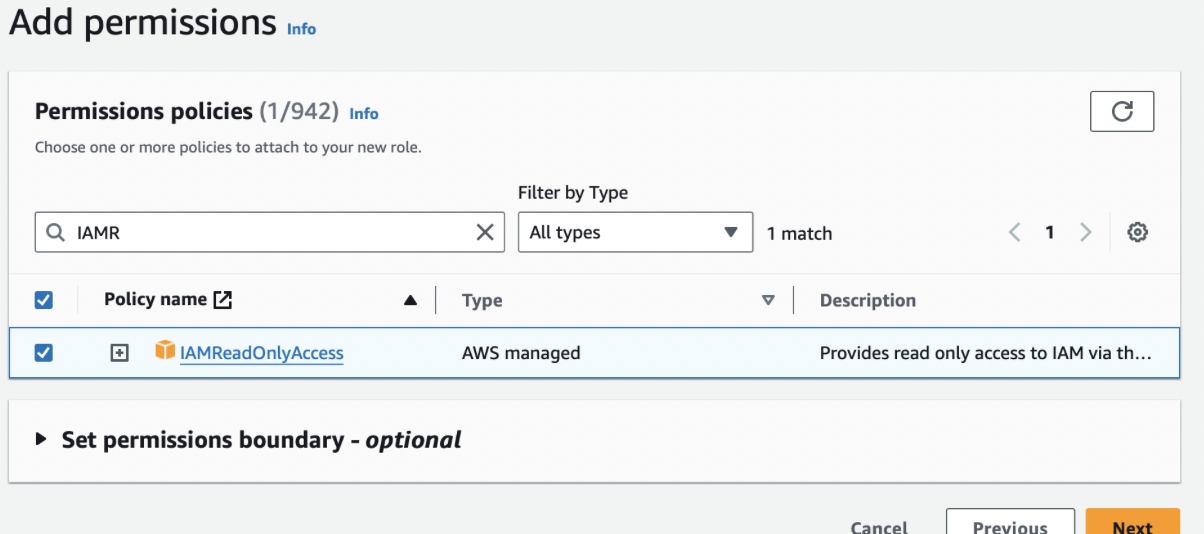
Task: Click the previous page chevron
Action: tap(1015, 232)
